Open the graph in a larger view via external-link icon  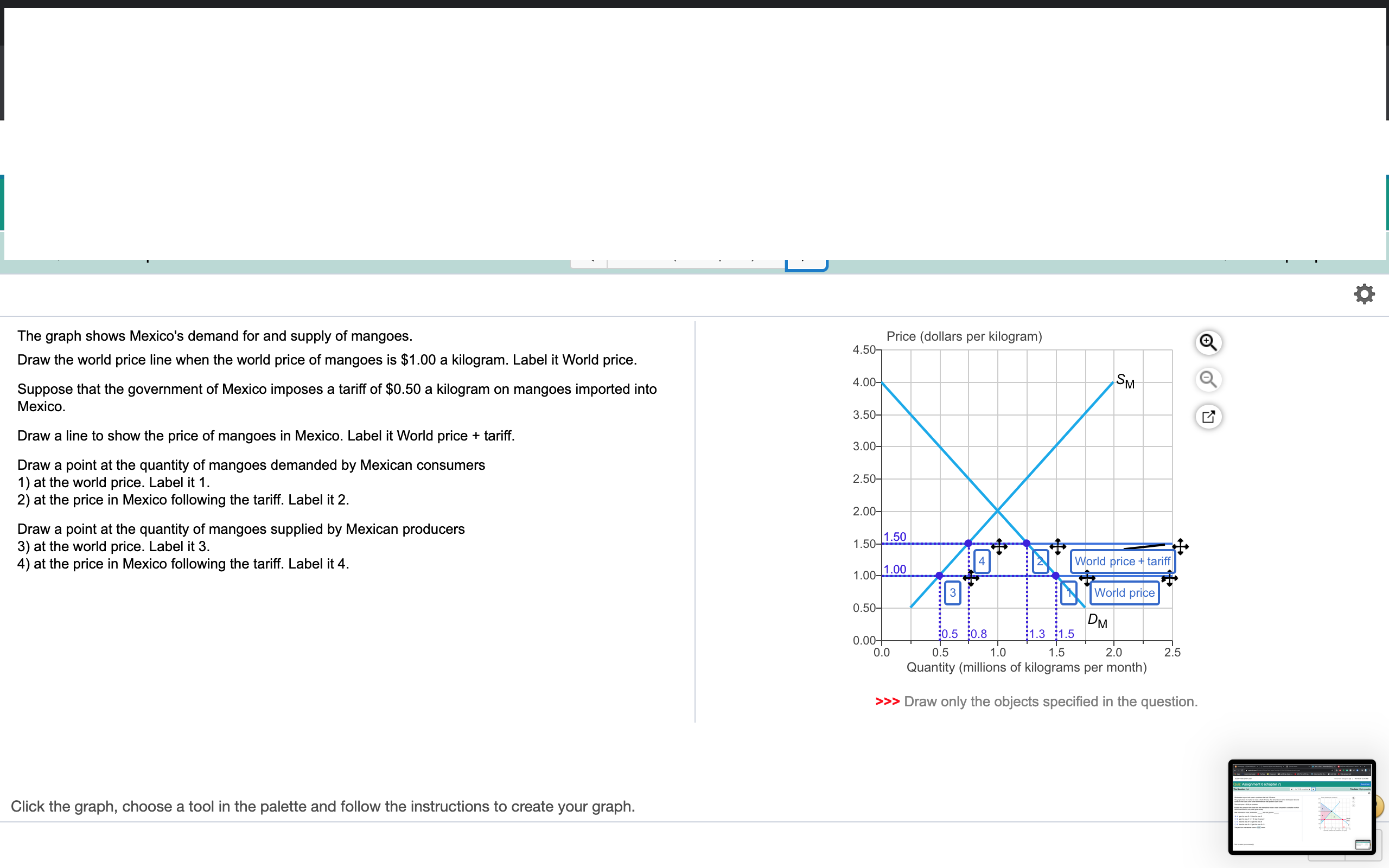[x=1208, y=416]
